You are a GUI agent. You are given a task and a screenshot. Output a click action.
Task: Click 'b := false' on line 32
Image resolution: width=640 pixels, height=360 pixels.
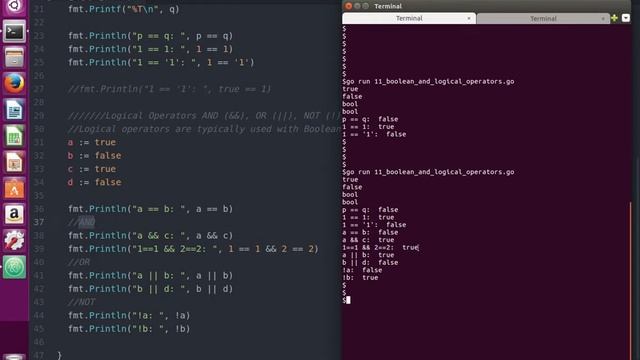[x=94, y=156]
